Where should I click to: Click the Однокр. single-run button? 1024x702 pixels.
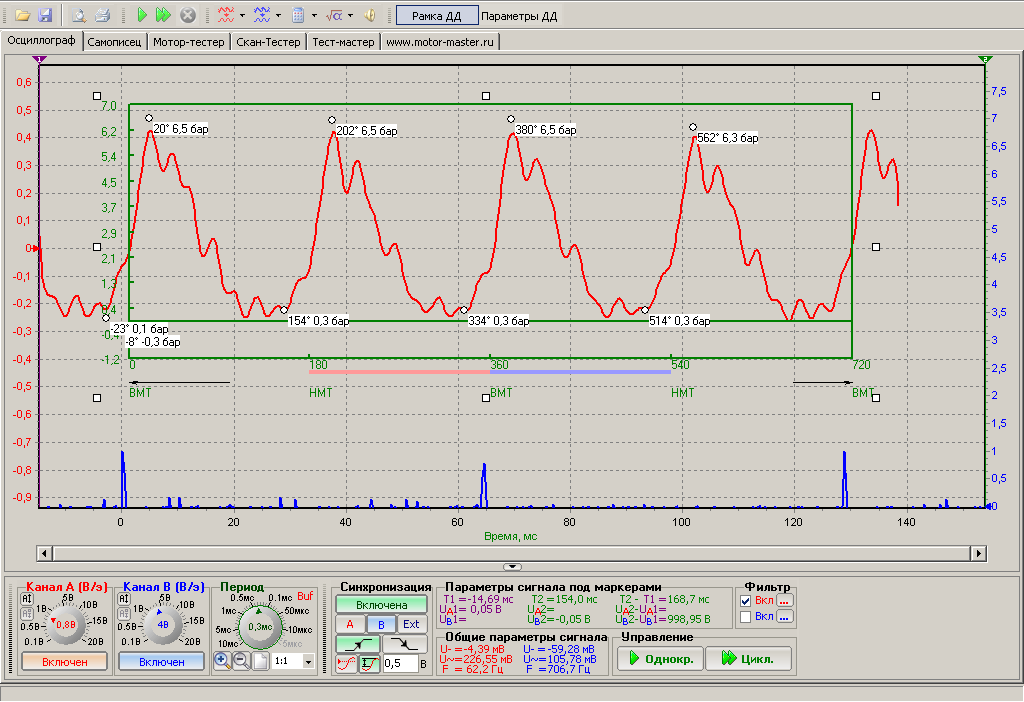(x=660, y=658)
